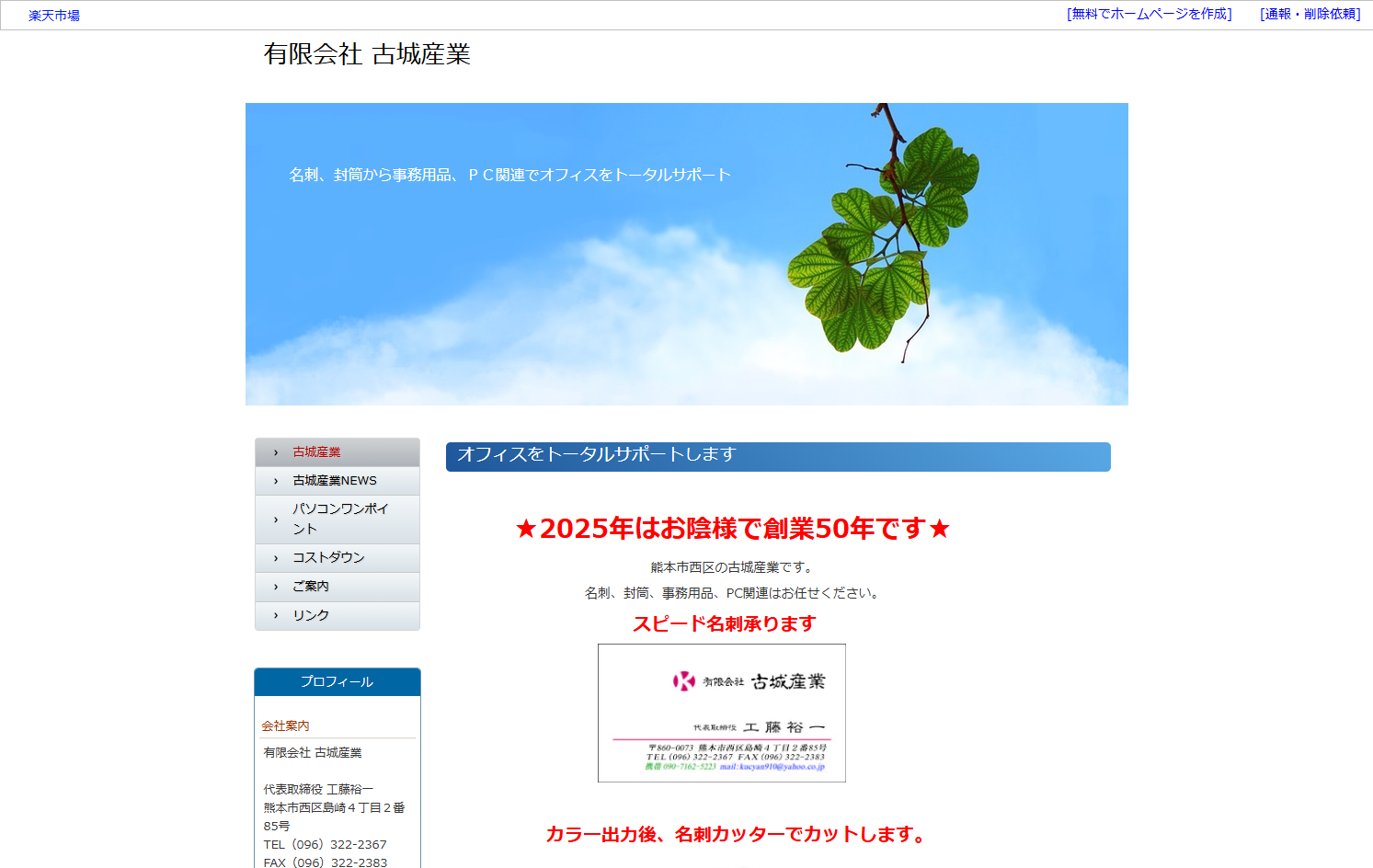Click the arrow icon next to 古城産業NEWS
The width and height of the screenshot is (1373, 868).
click(275, 480)
